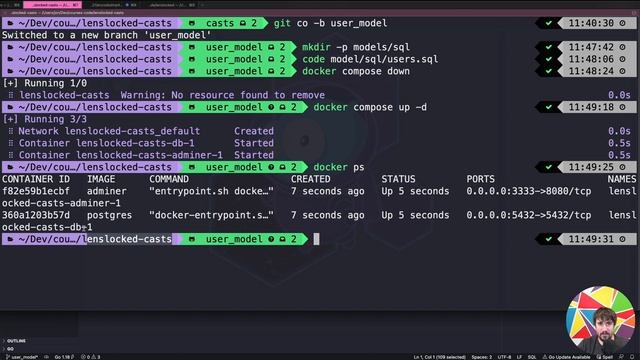This screenshot has height=360, width=640.
Task: Click "Switched to a new branch 'user_model'" text
Action: 107,35
